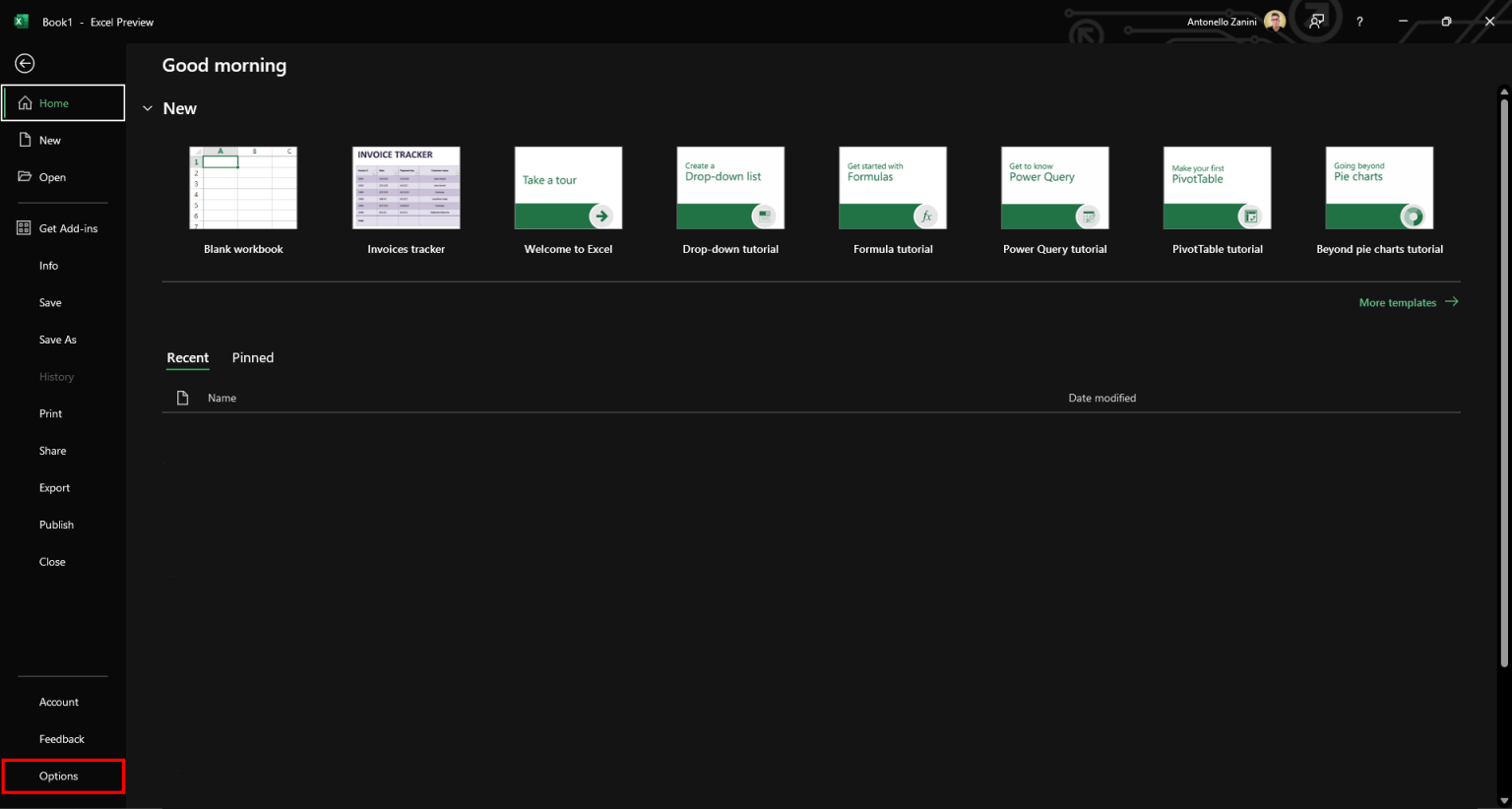Switch to the Pinned tab
Screen dimensions: 1512x809
click(x=253, y=357)
